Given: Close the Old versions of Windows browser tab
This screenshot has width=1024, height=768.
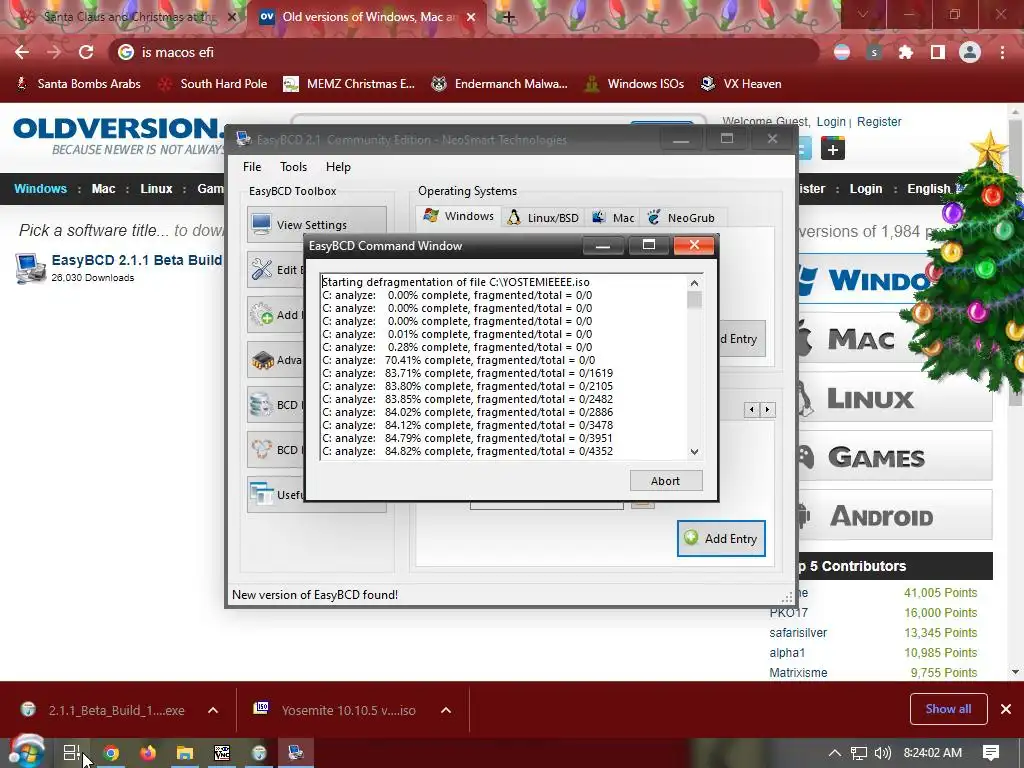Looking at the screenshot, I should tap(472, 17).
